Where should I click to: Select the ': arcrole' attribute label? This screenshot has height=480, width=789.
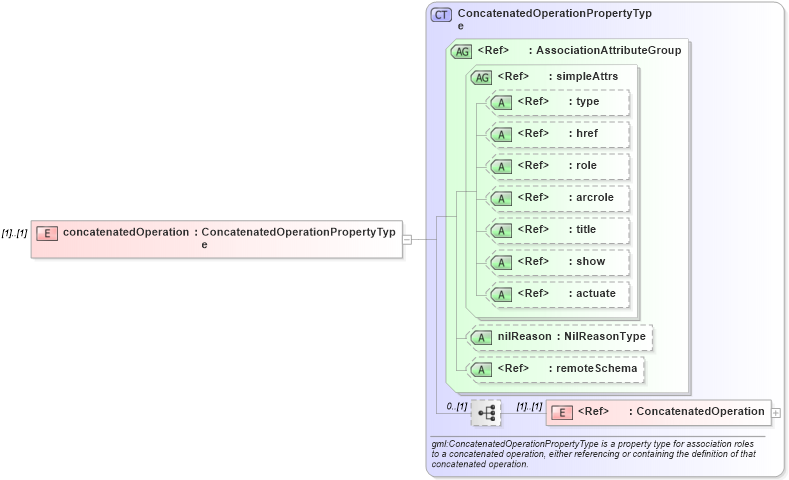[x=591, y=197]
